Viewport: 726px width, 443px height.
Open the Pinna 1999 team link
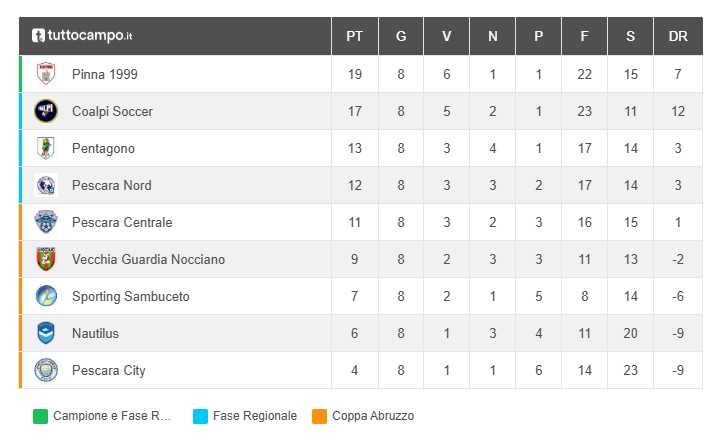click(x=105, y=74)
